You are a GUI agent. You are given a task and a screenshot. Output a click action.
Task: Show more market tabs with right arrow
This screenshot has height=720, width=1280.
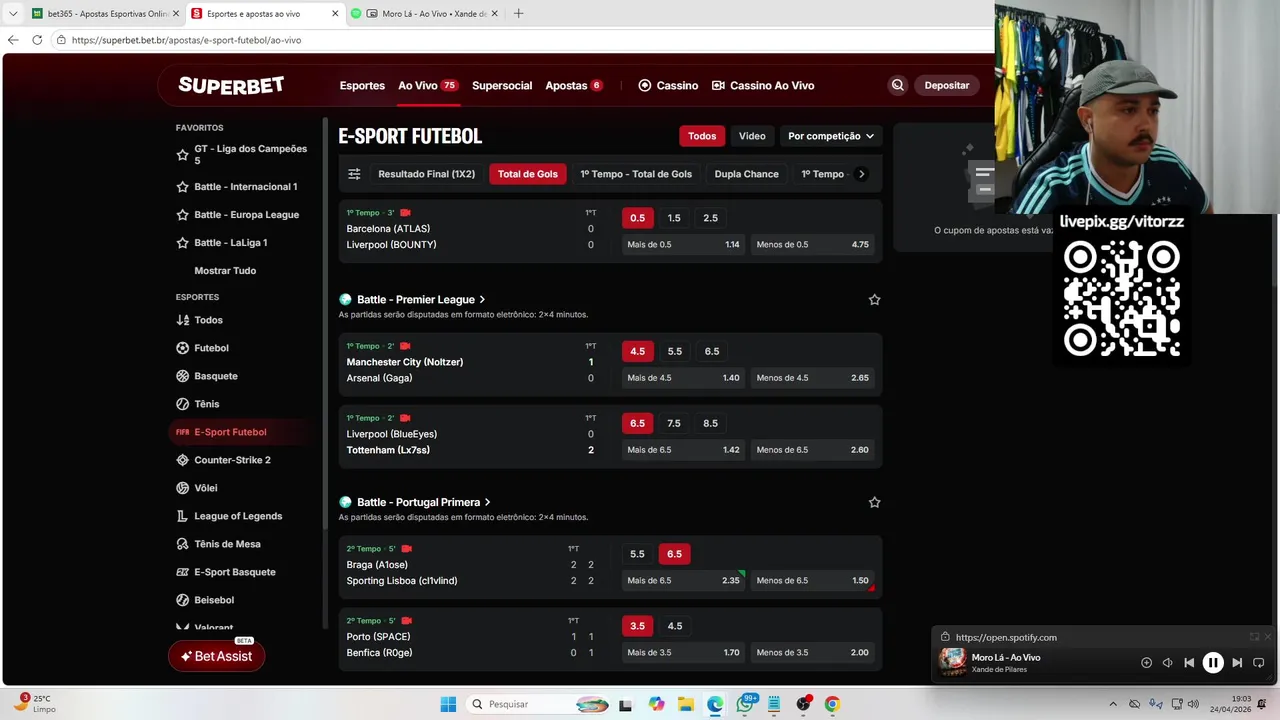[862, 174]
